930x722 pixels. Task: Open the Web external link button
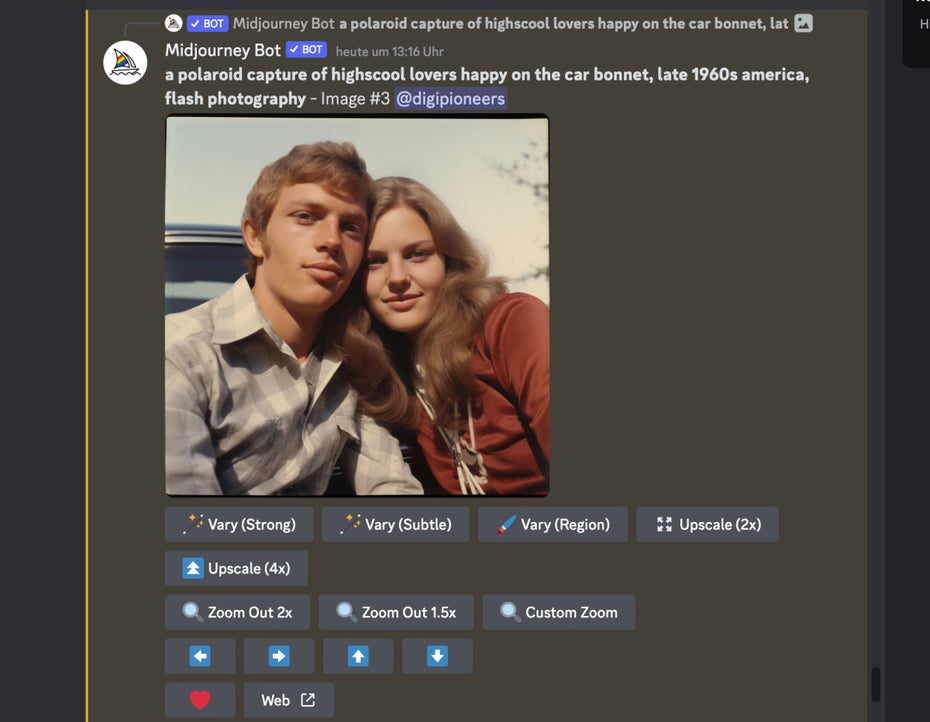click(x=288, y=700)
